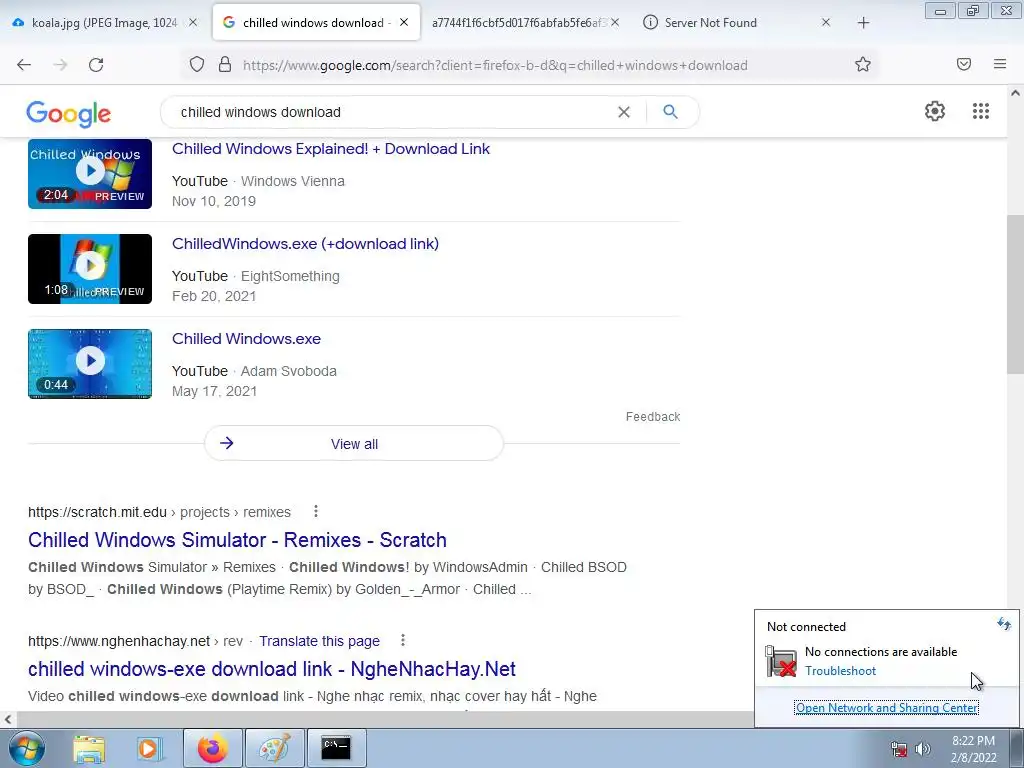This screenshot has width=1024, height=768.
Task: Click refresh icon in network flyout
Action: tap(1004, 624)
